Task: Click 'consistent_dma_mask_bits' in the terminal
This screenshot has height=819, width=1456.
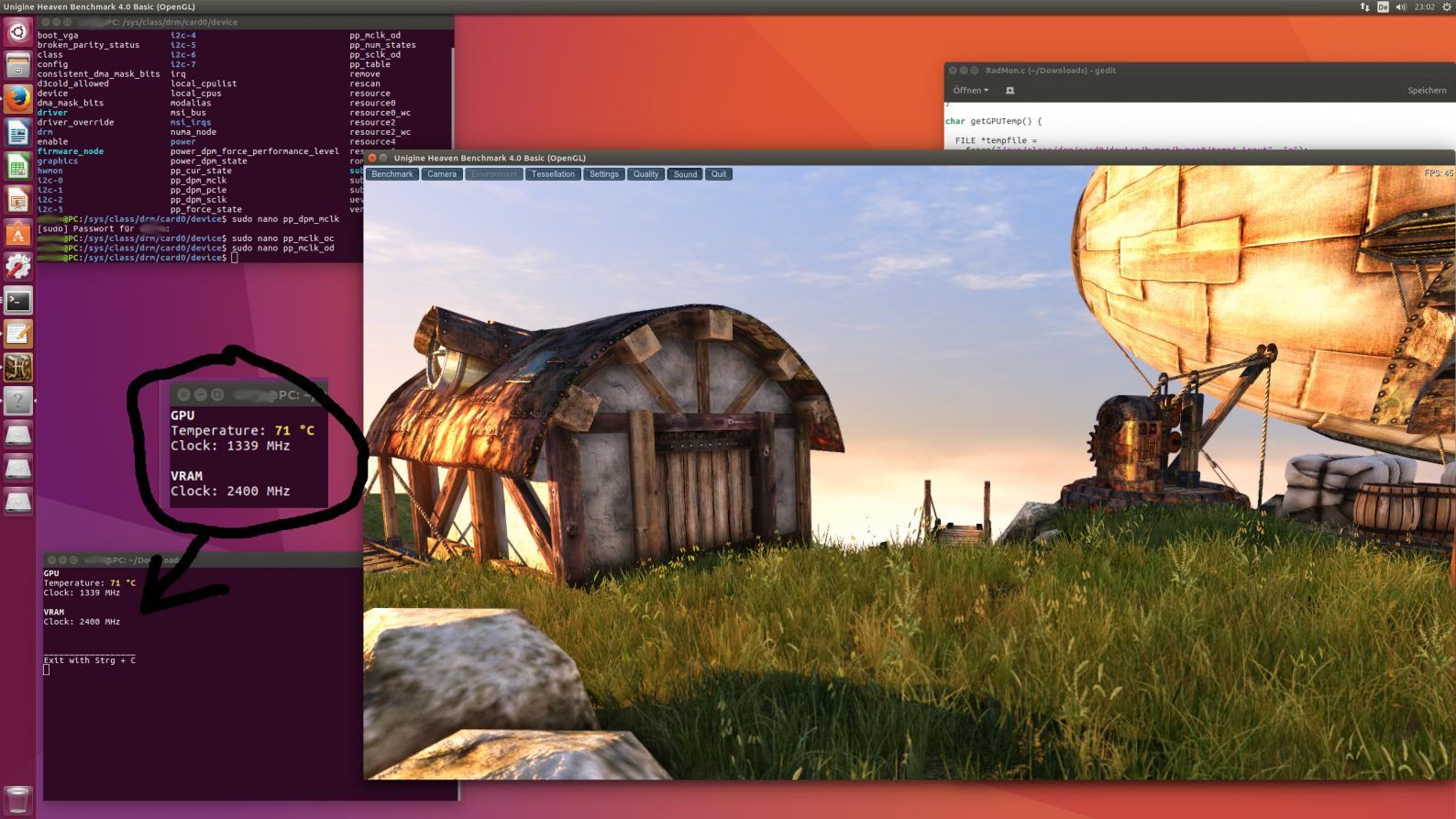Action: click(98, 73)
